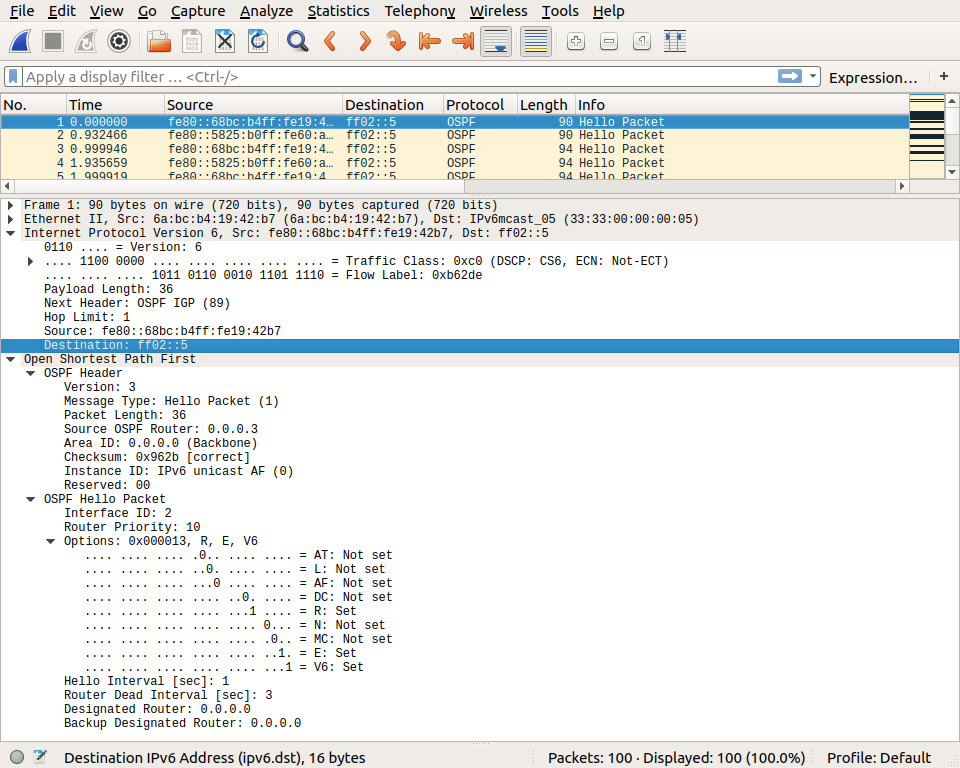Collapse the OSPF Hello Packet subtree
The width and height of the screenshot is (960, 768).
click(x=31, y=499)
